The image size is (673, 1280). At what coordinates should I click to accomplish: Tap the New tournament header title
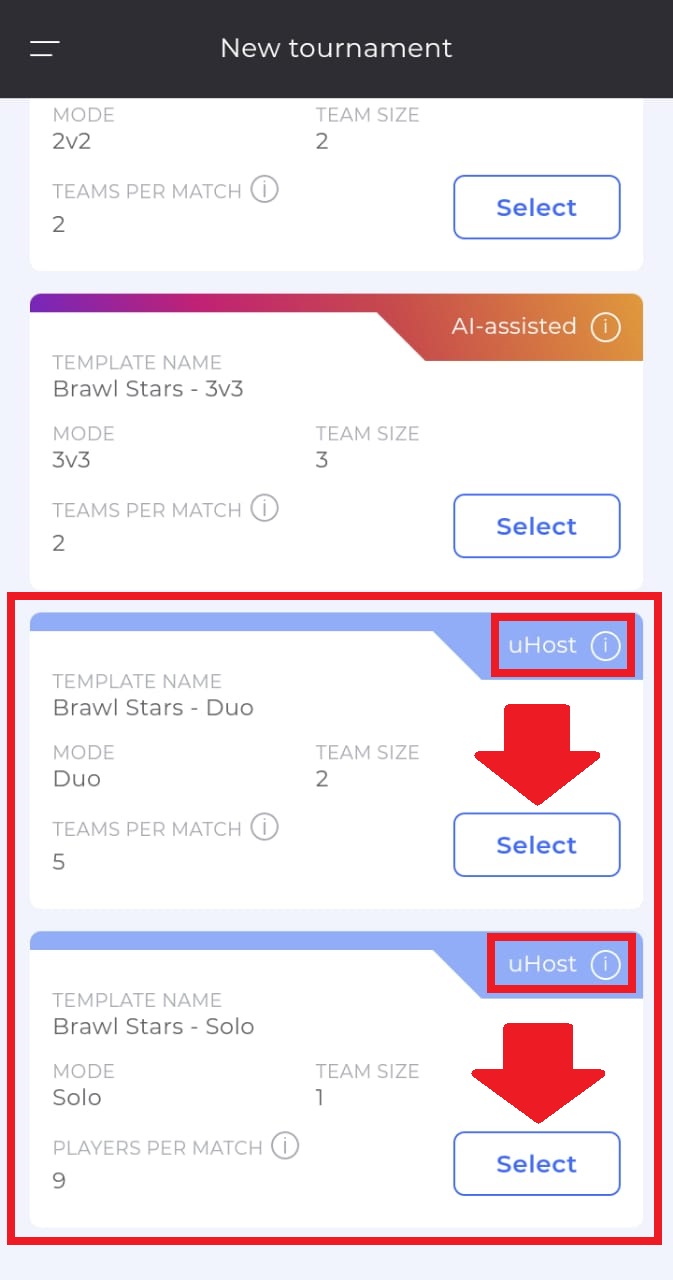point(336,48)
